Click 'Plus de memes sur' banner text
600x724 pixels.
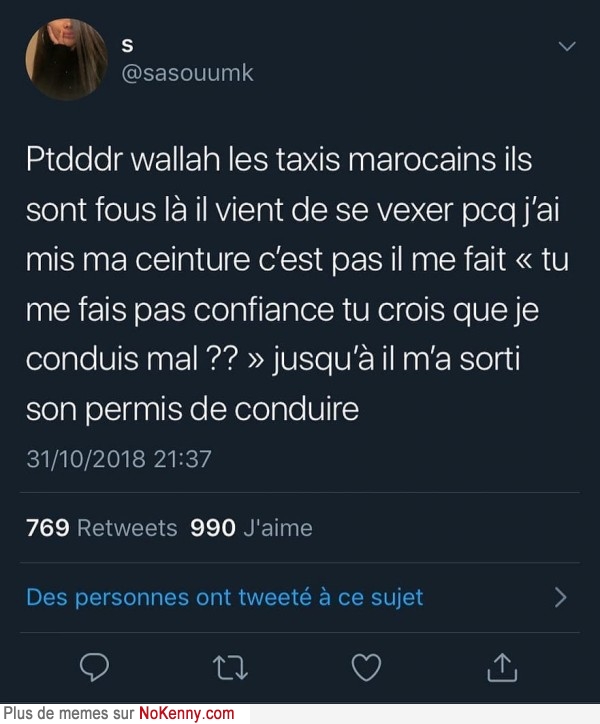(x=69, y=713)
